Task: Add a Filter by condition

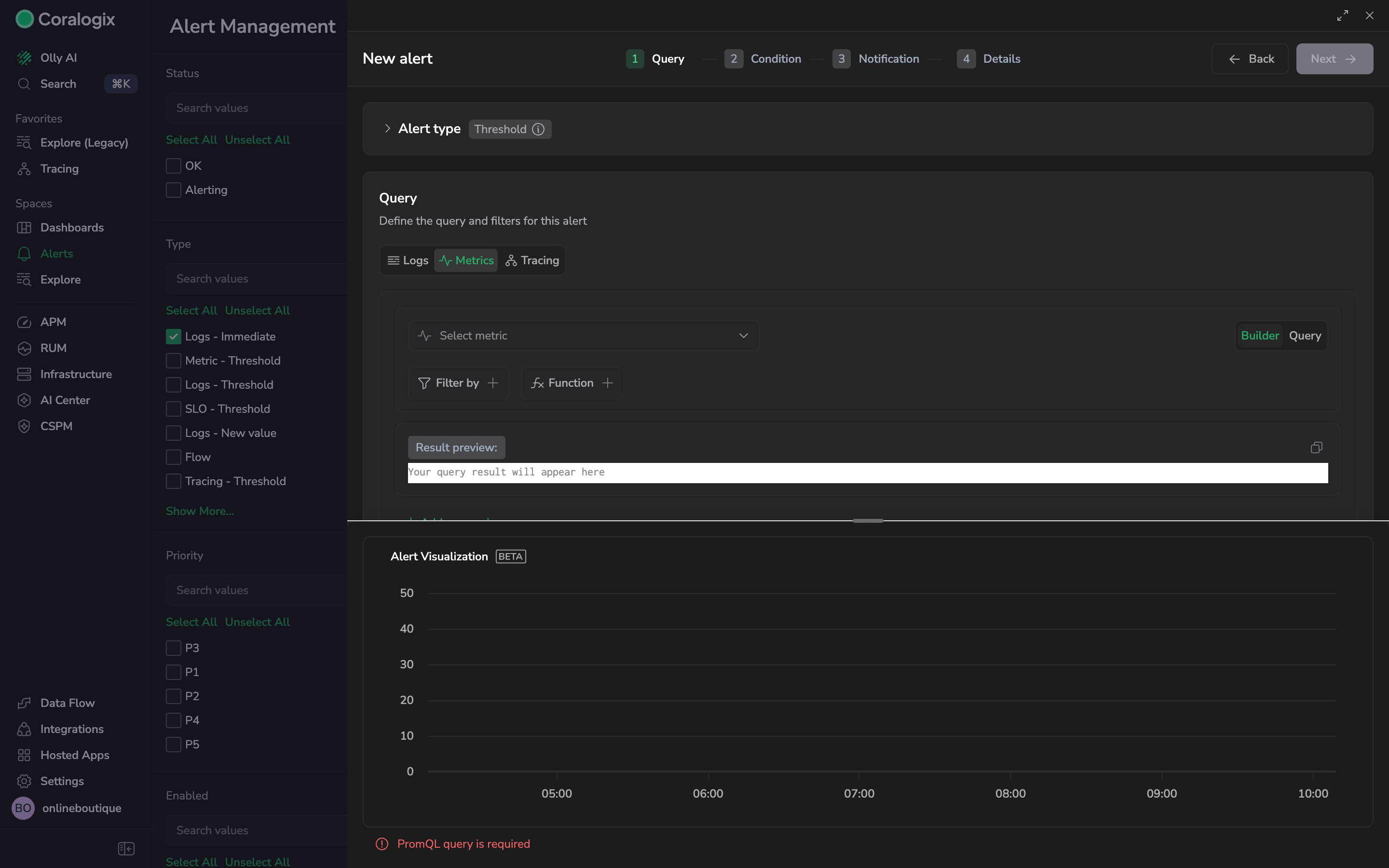Action: 458,383
